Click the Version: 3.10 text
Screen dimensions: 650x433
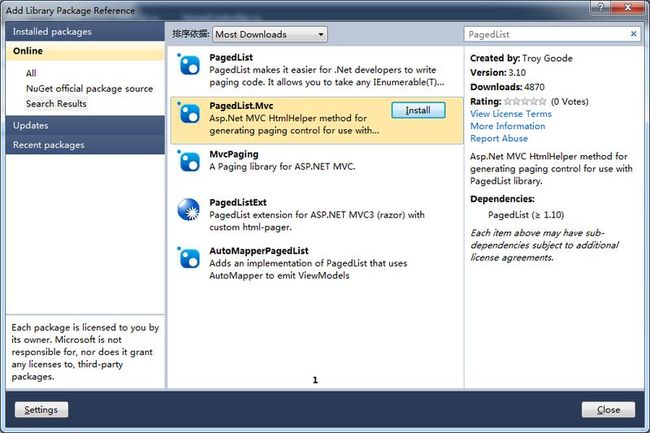coord(498,73)
